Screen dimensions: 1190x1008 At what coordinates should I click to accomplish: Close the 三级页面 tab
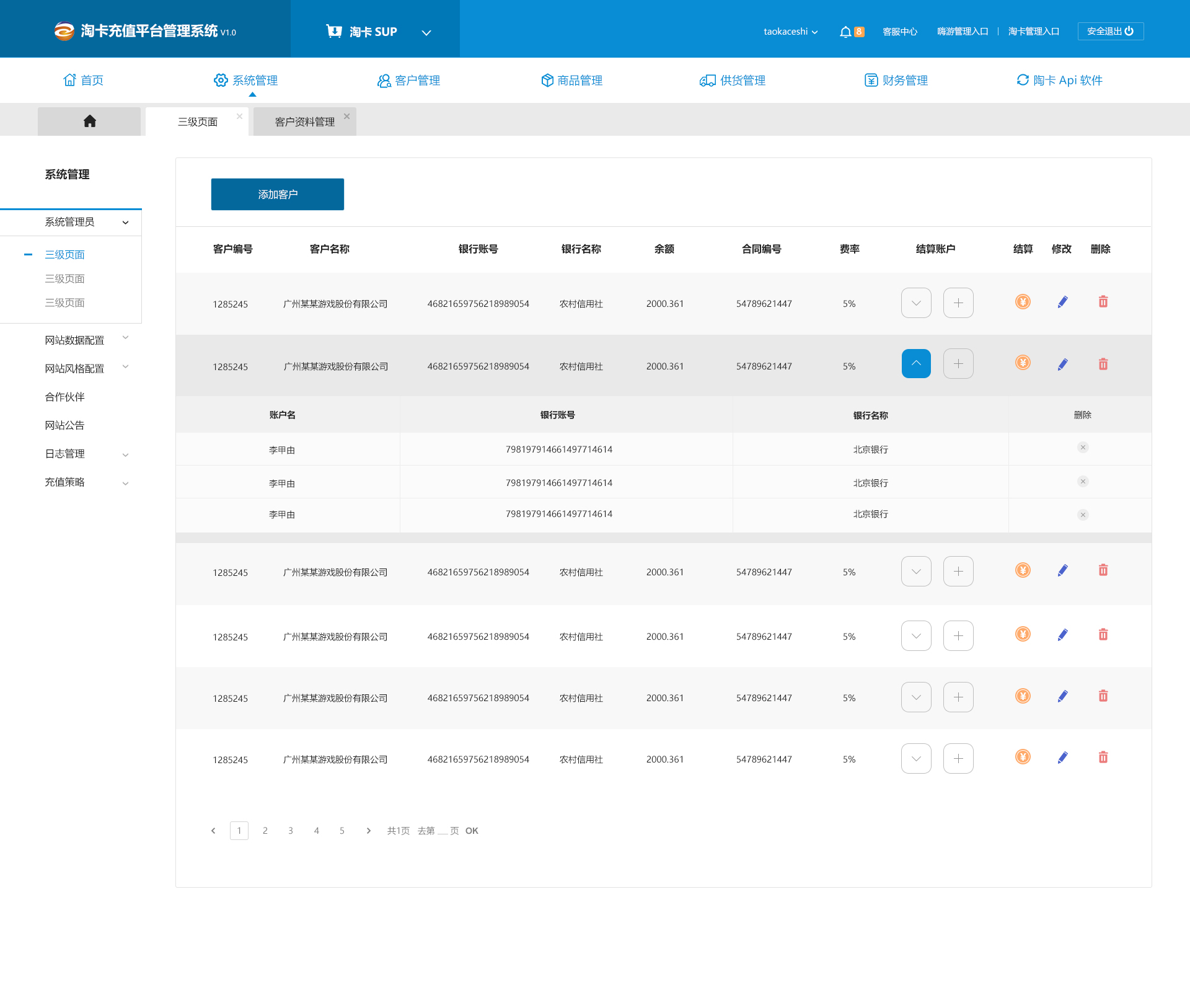[239, 116]
